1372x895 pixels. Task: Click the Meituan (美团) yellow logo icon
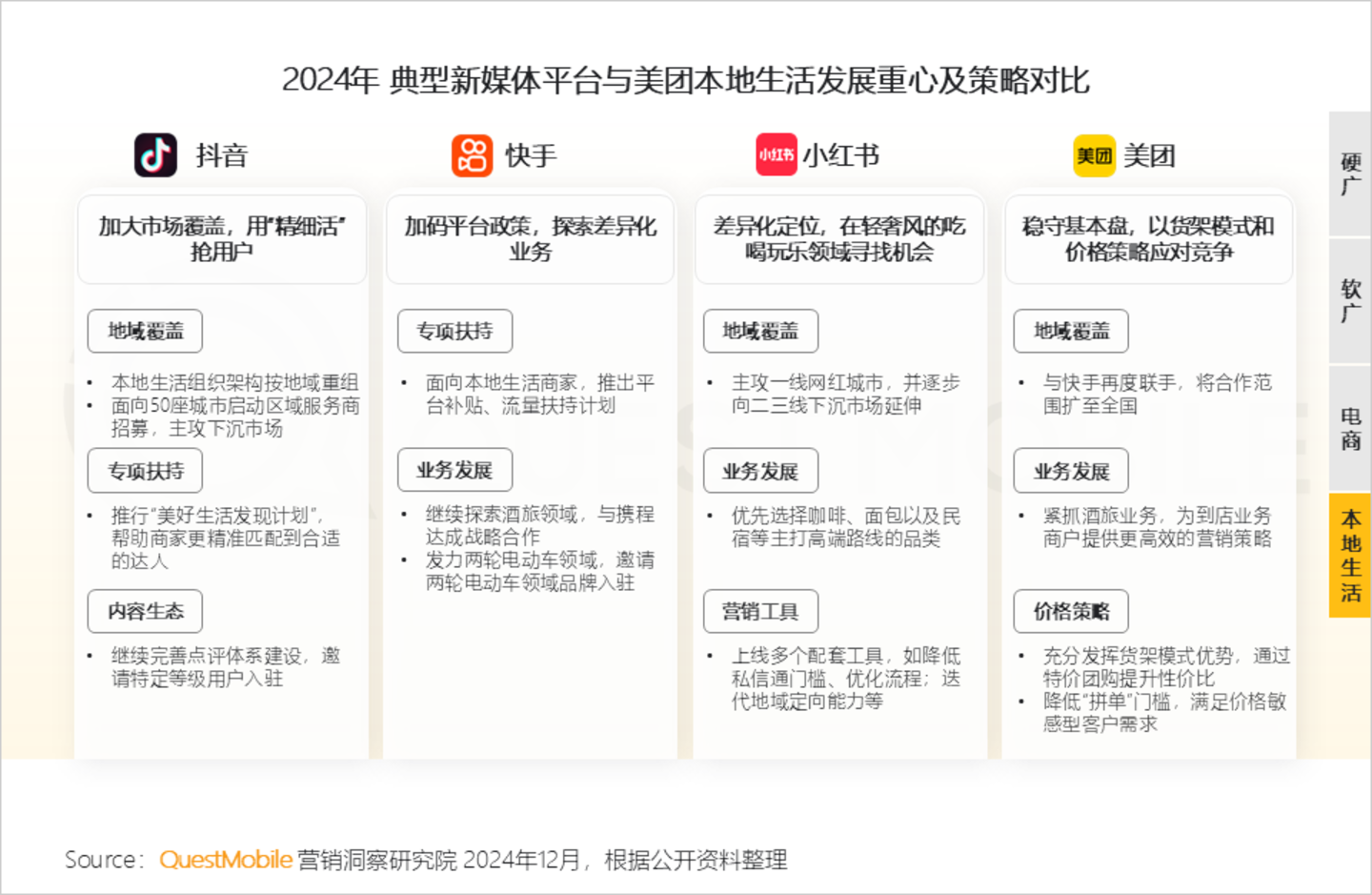1094,155
